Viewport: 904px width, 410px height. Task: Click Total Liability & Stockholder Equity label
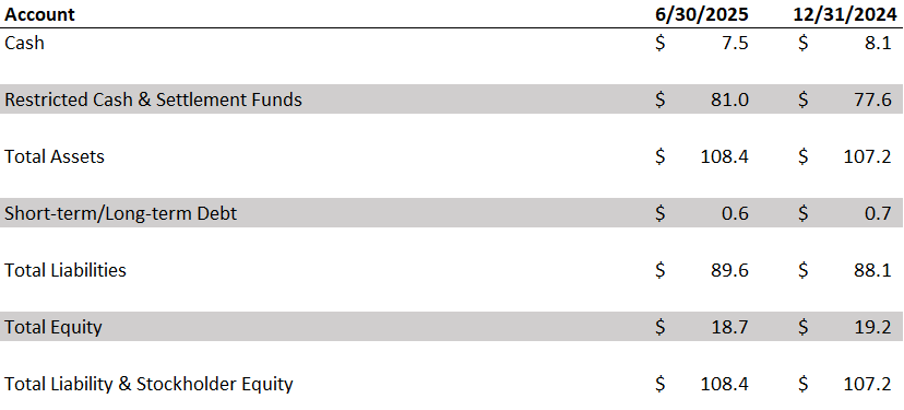[x=149, y=383]
